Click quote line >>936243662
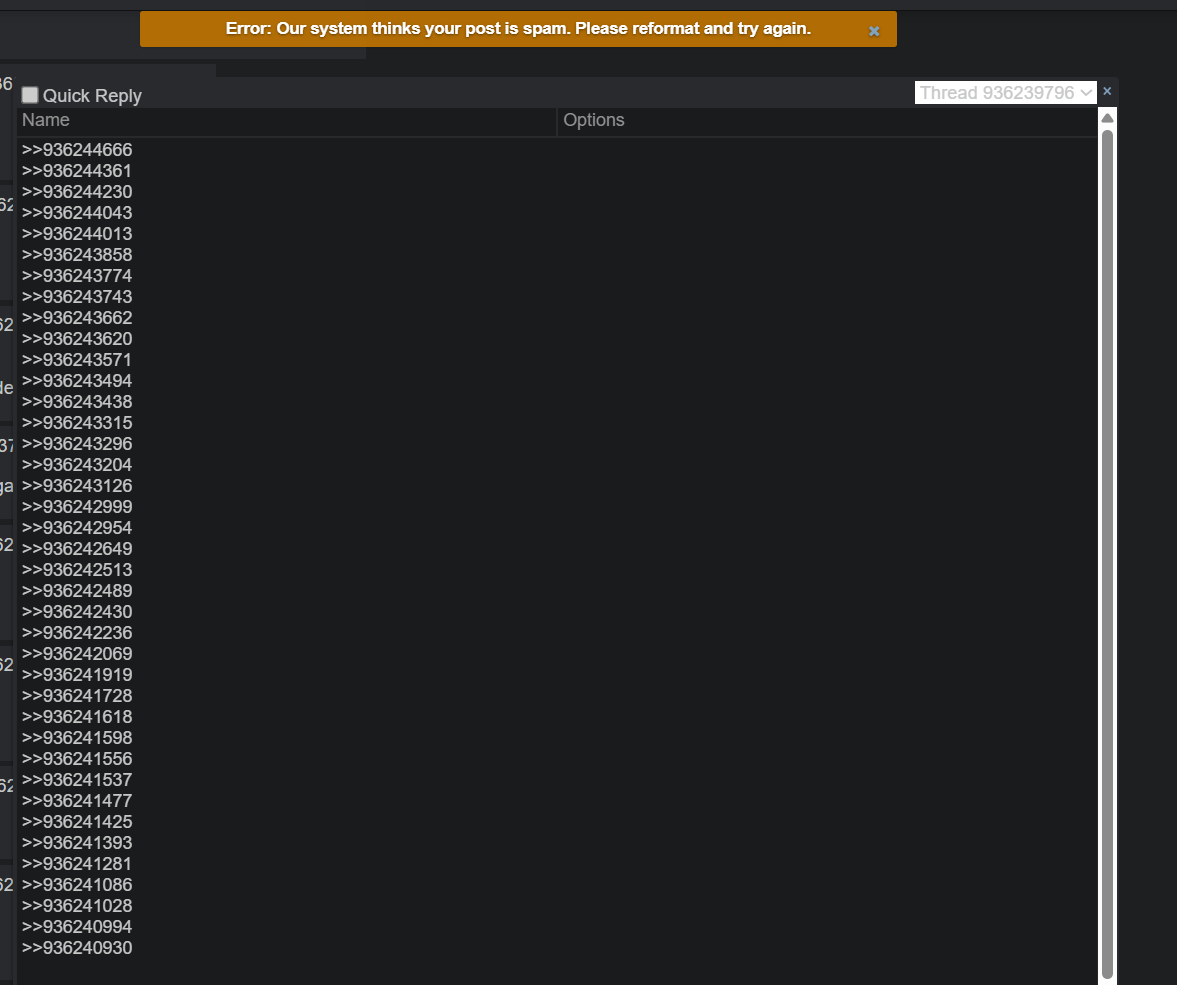Image resolution: width=1177 pixels, height=985 pixels. [x=77, y=318]
